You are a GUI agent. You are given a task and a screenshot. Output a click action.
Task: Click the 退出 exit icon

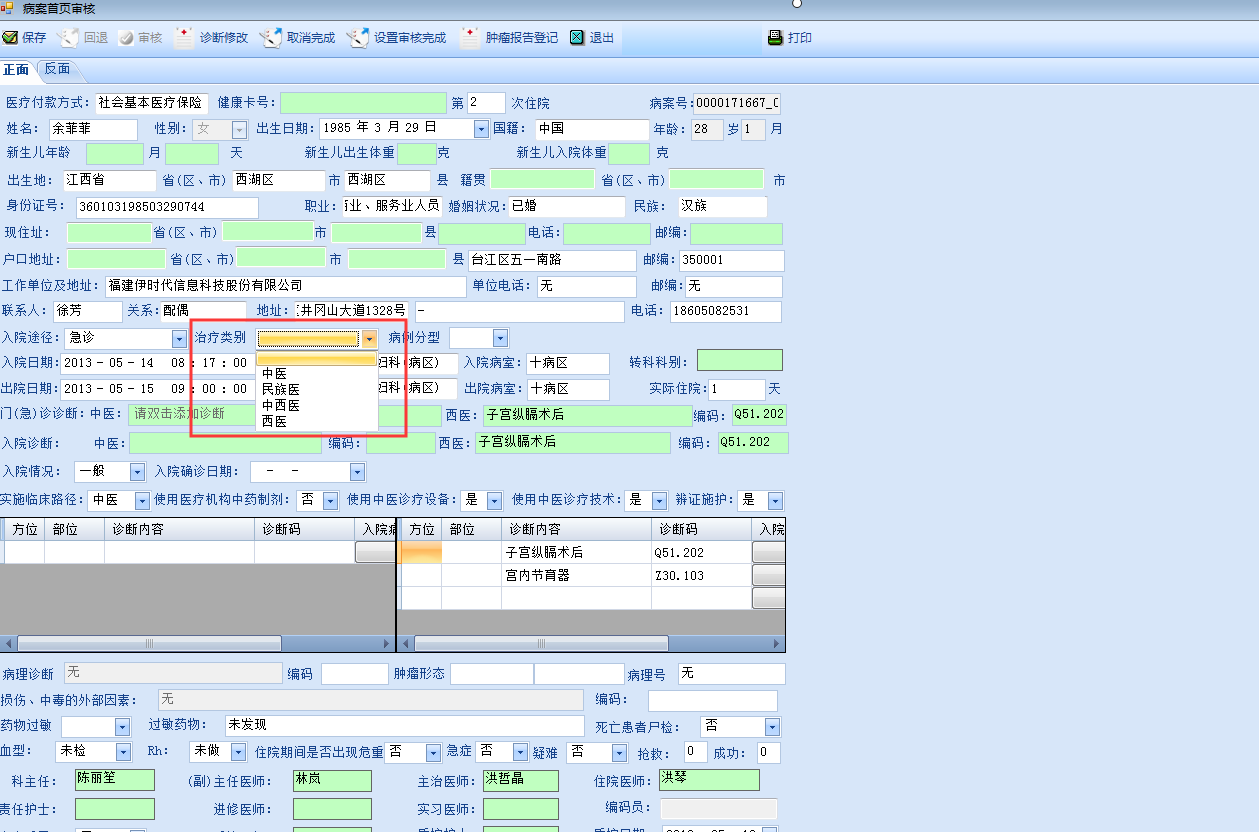click(577, 38)
